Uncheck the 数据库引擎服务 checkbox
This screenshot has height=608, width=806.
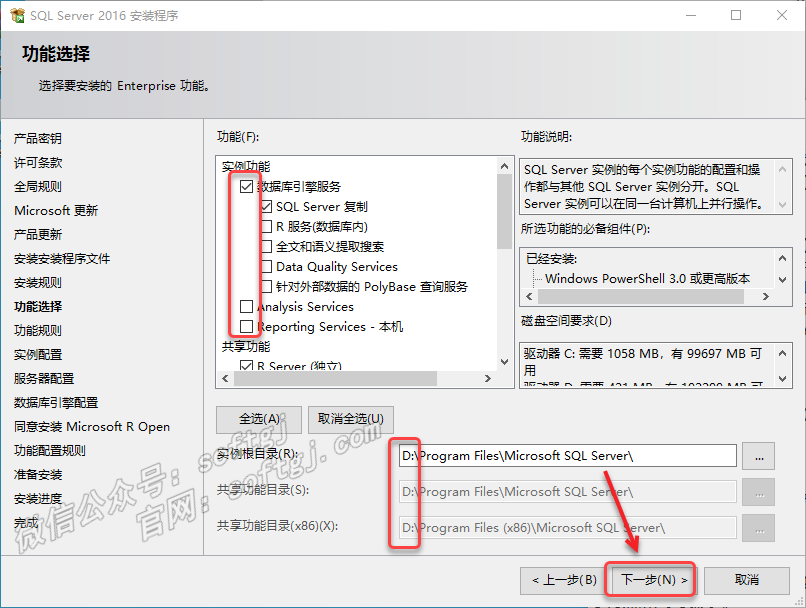tap(246, 186)
